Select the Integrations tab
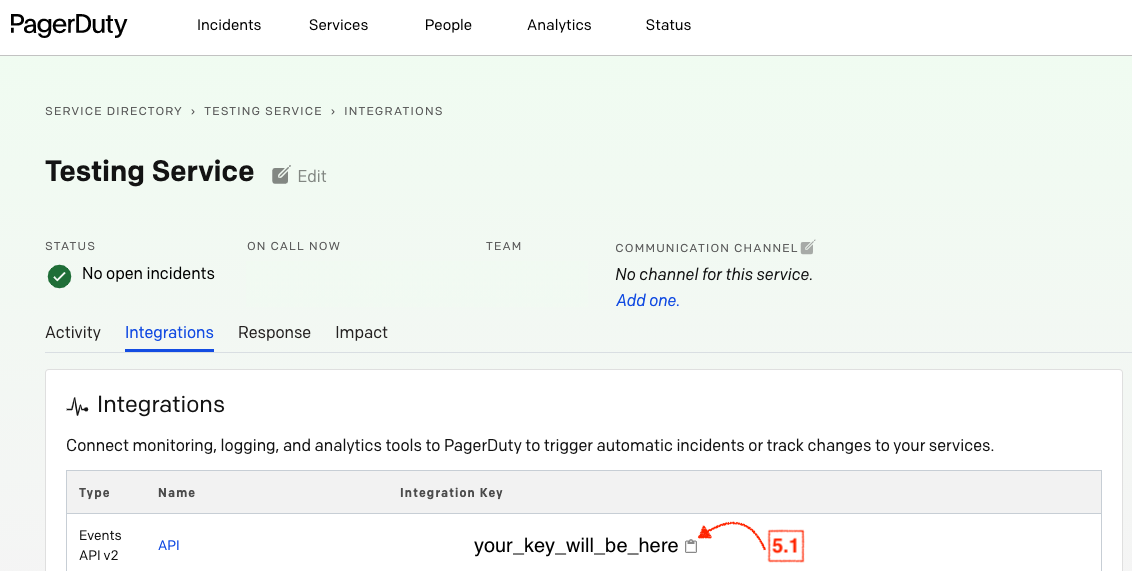Viewport: 1132px width, 571px height. [x=169, y=333]
